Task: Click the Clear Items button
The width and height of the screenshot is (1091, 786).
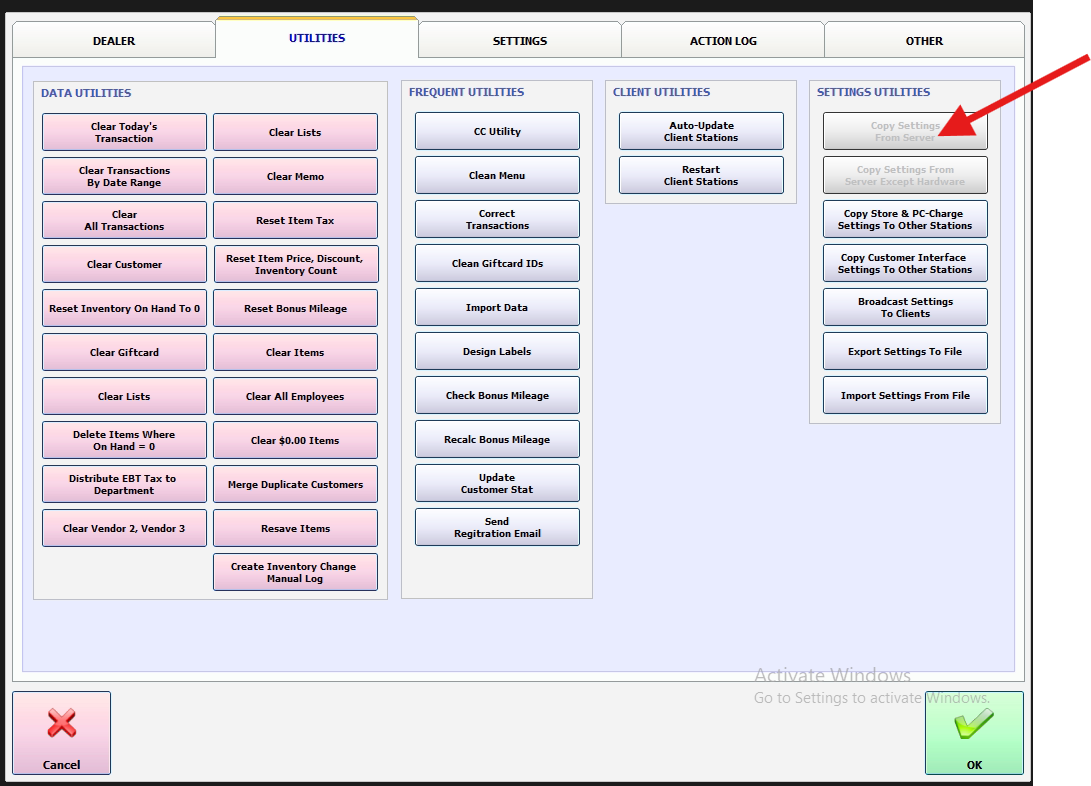Action: pyautogui.click(x=296, y=352)
